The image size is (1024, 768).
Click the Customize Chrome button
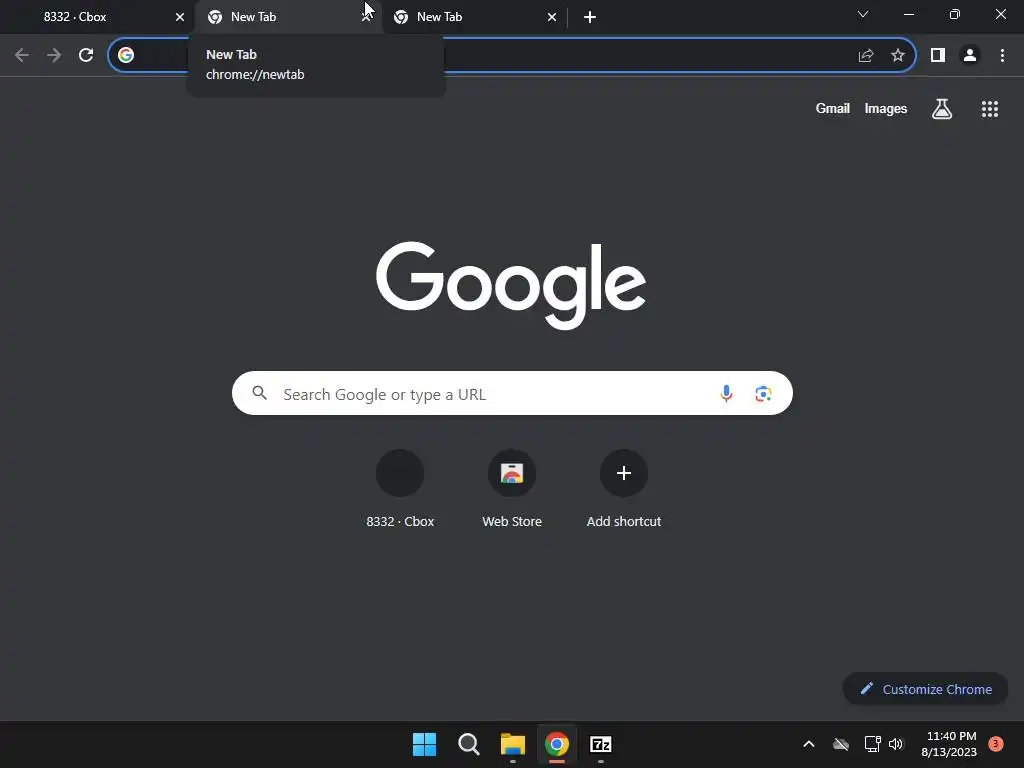point(925,689)
